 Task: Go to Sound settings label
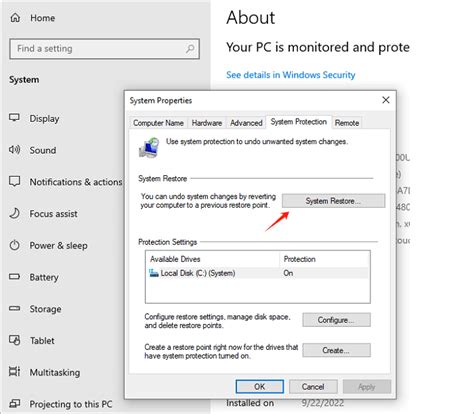[x=43, y=150]
